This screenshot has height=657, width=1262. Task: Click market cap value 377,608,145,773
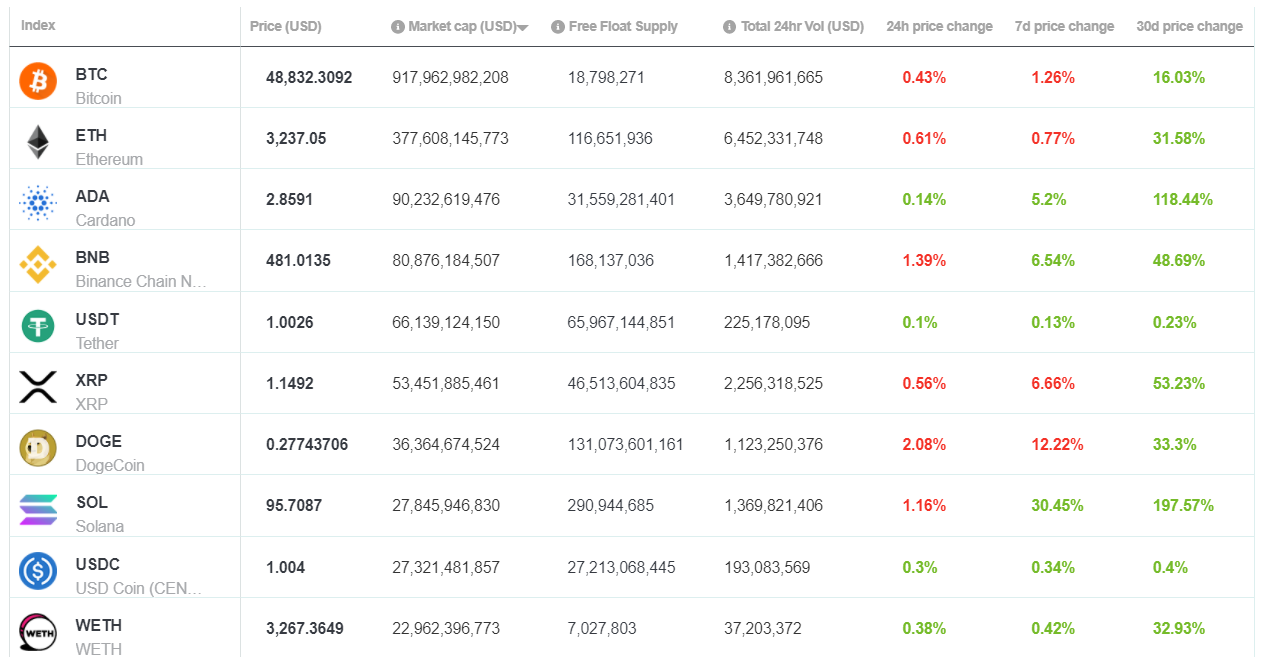[450, 138]
